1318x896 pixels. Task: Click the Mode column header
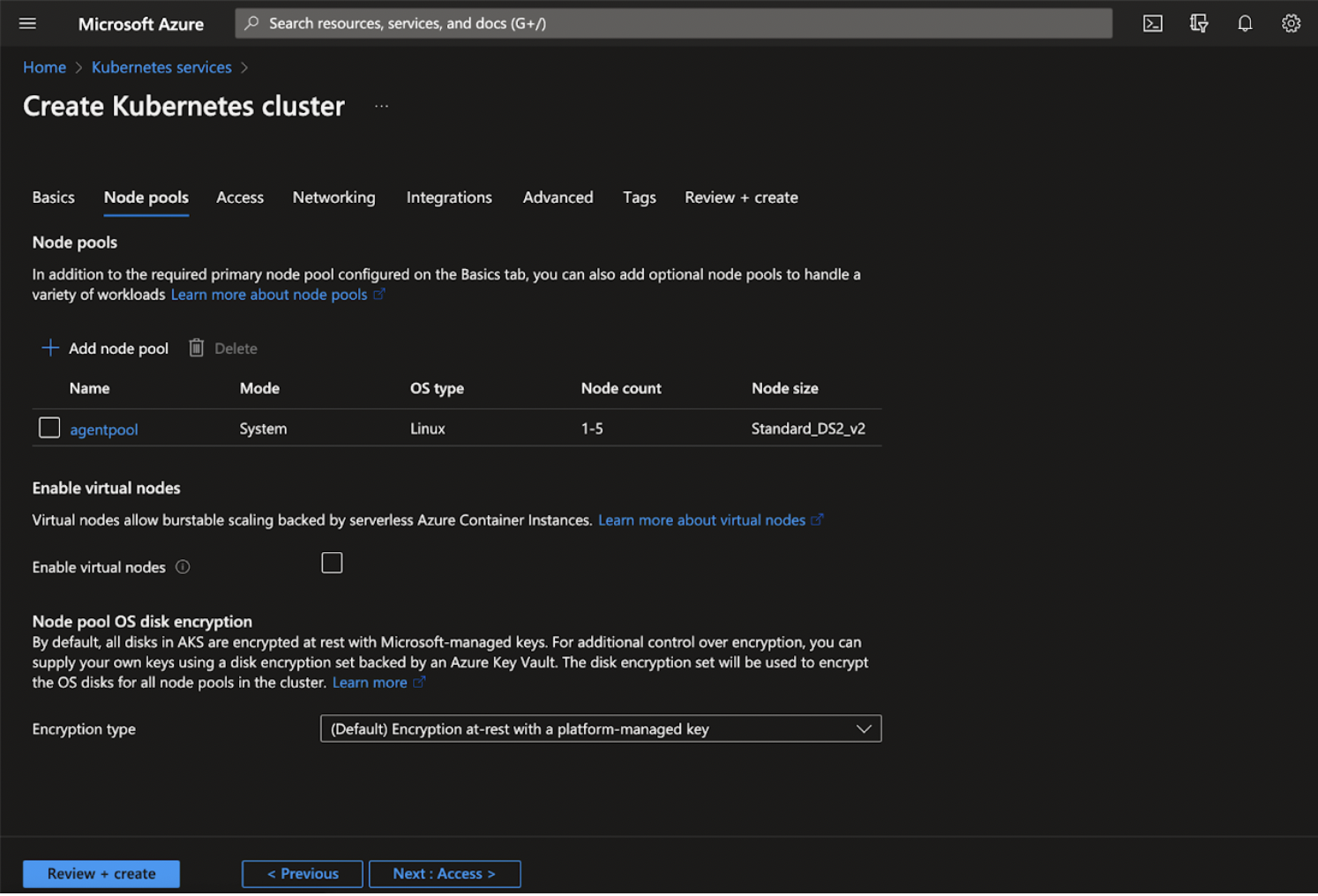[259, 388]
